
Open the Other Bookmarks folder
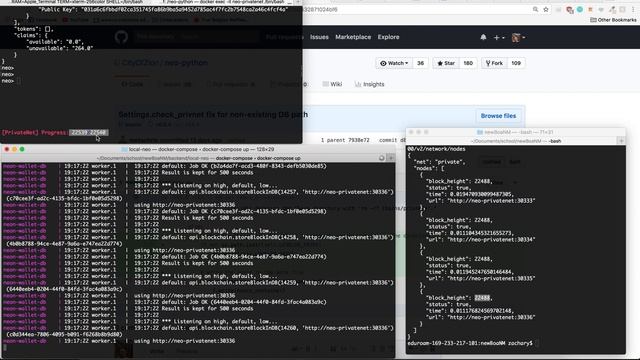pos(613,20)
